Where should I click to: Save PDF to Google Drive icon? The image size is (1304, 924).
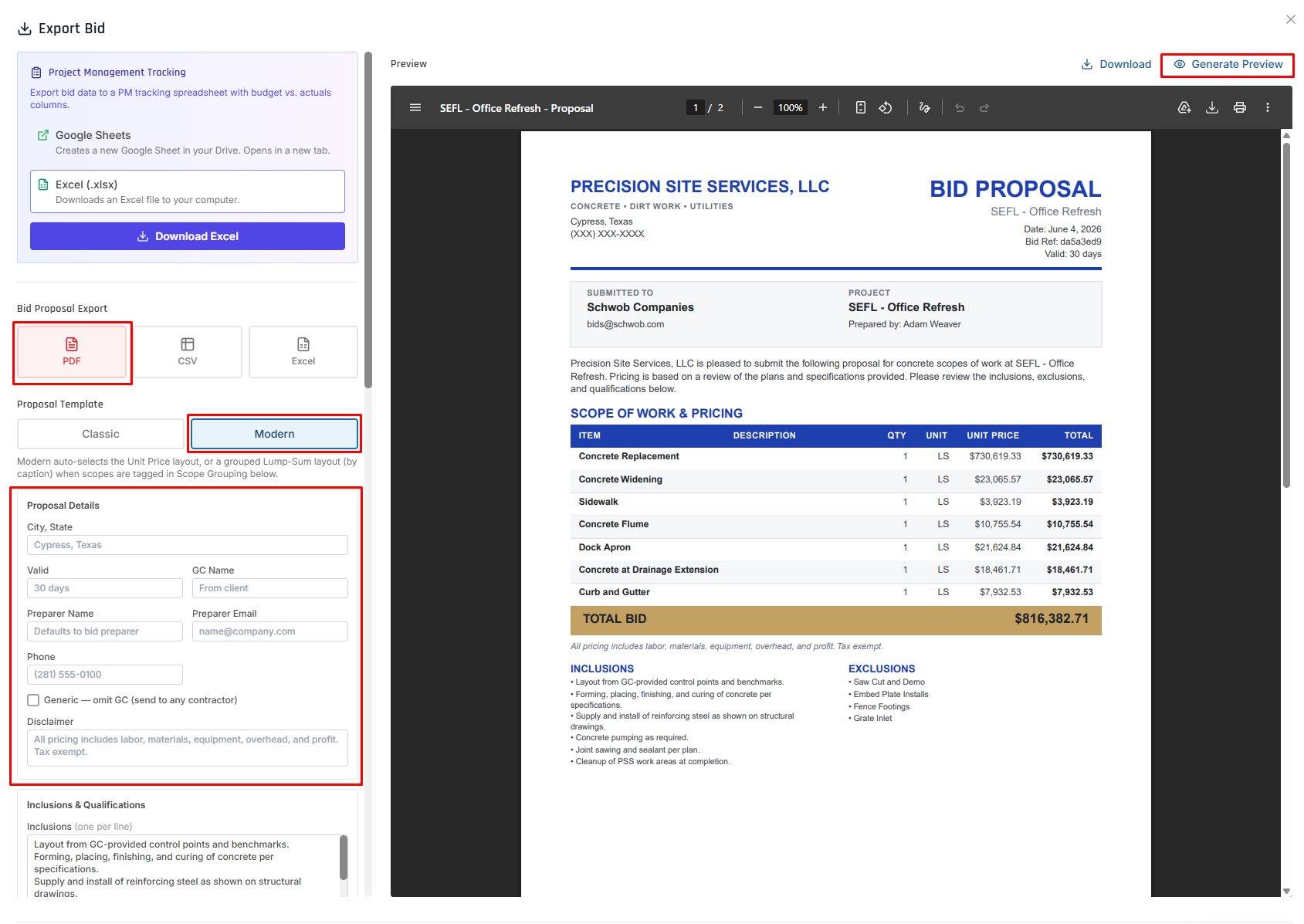[1184, 107]
